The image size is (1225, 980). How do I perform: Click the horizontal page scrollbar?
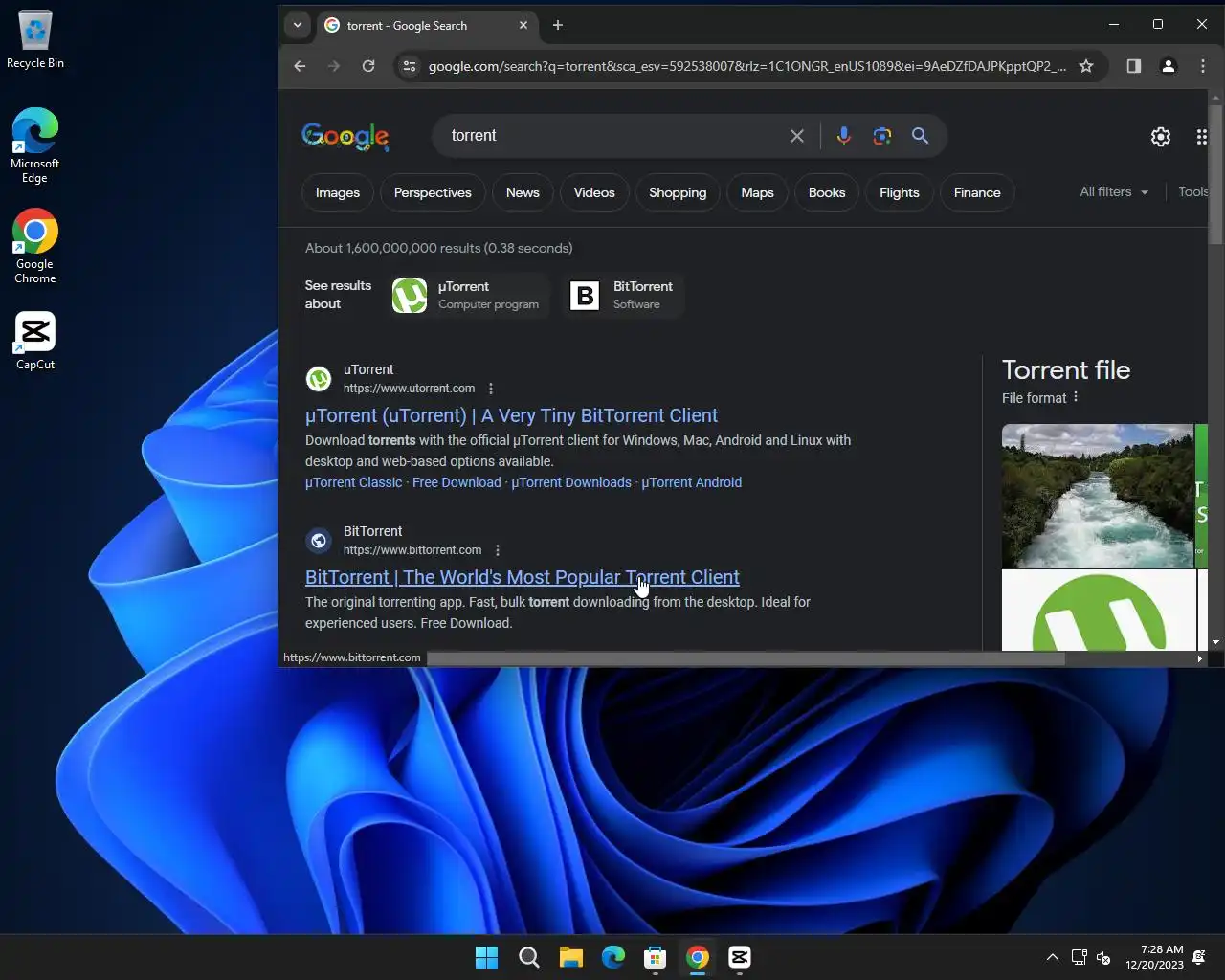pos(746,658)
